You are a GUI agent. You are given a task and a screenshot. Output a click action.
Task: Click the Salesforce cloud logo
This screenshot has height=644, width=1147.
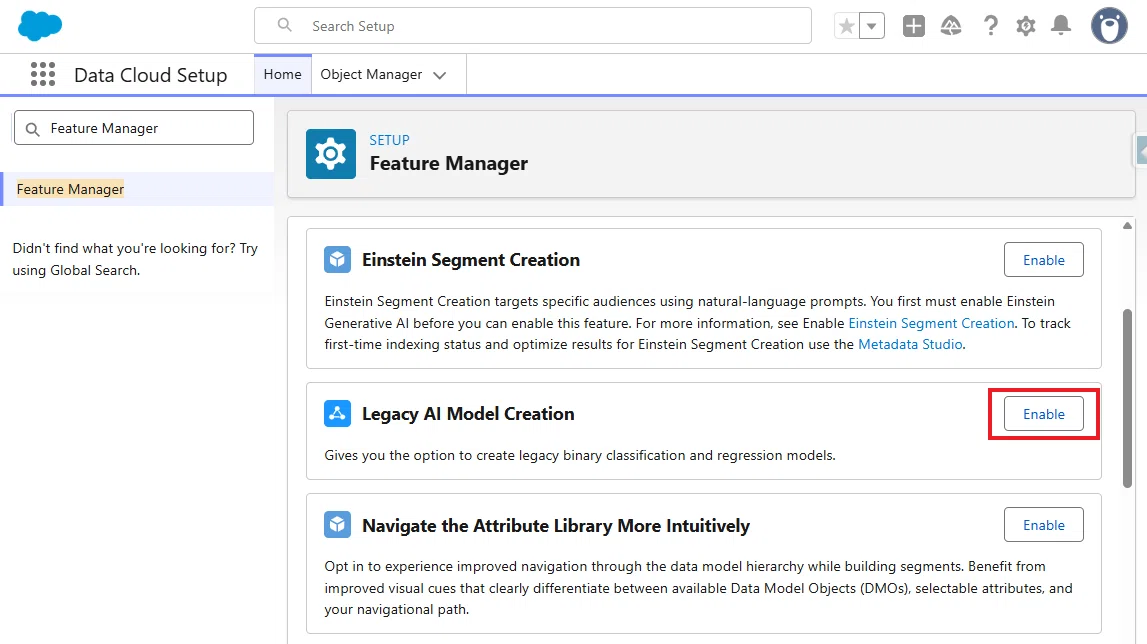(x=40, y=26)
